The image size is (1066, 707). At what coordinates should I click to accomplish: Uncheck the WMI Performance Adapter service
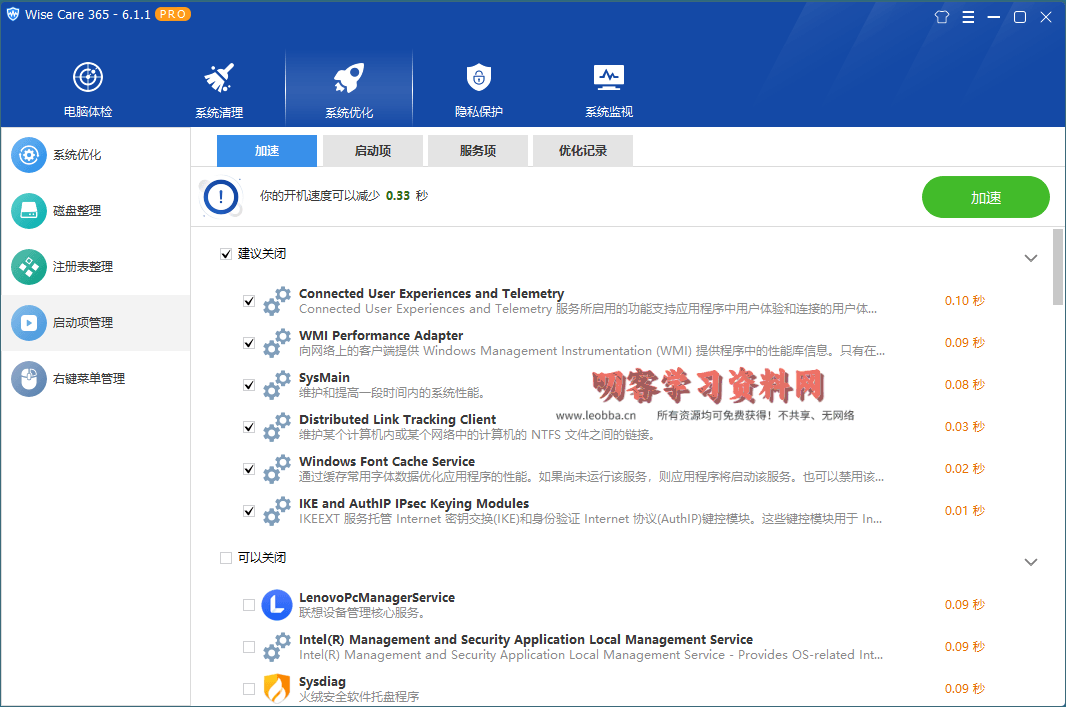[x=248, y=343]
